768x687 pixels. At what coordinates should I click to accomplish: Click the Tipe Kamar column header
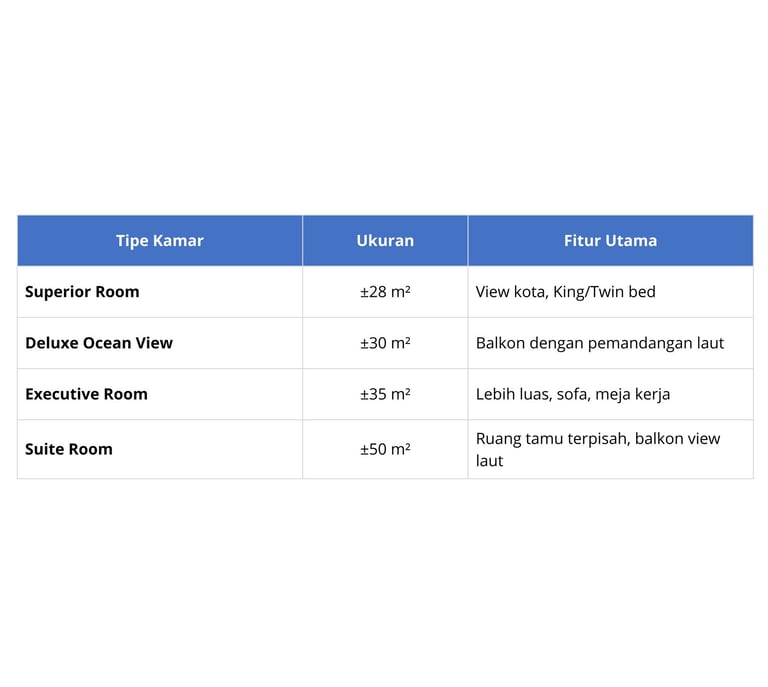(160, 240)
